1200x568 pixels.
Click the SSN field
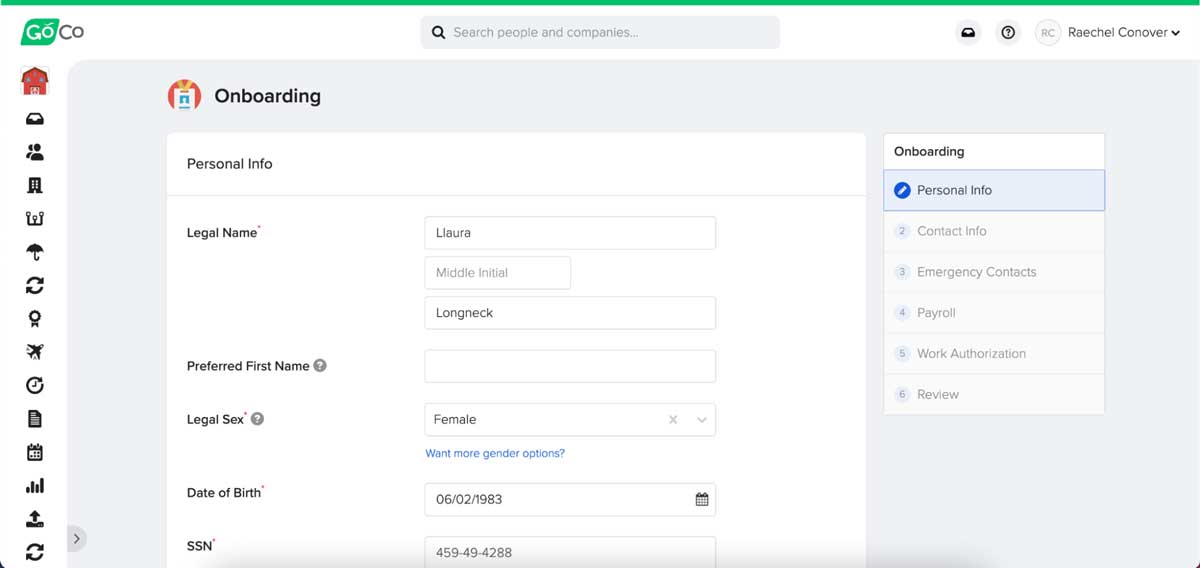click(570, 552)
